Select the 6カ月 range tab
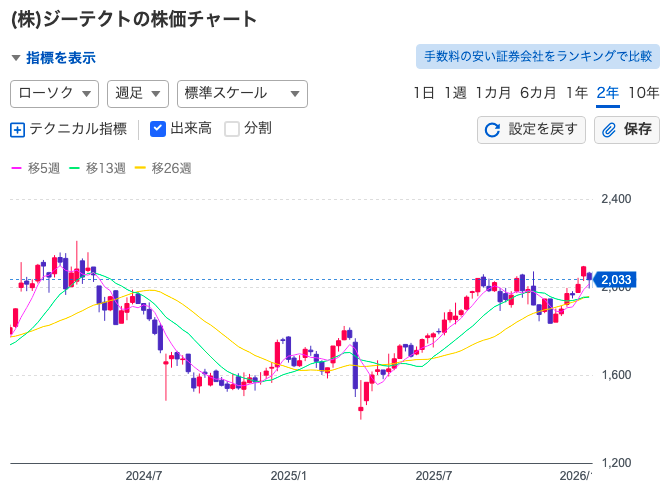Image resolution: width=672 pixels, height=489 pixels. coord(538,93)
